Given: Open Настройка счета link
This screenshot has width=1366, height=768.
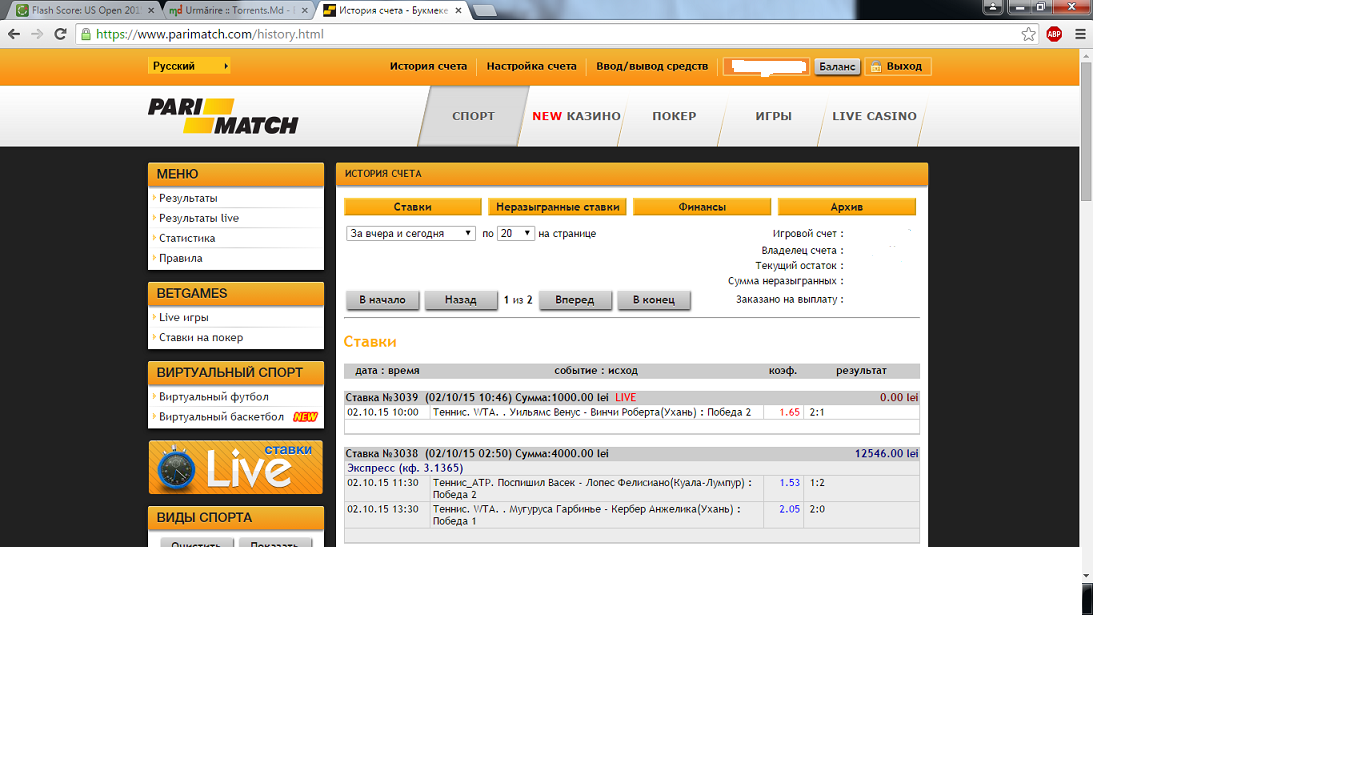Looking at the screenshot, I should (x=531, y=66).
